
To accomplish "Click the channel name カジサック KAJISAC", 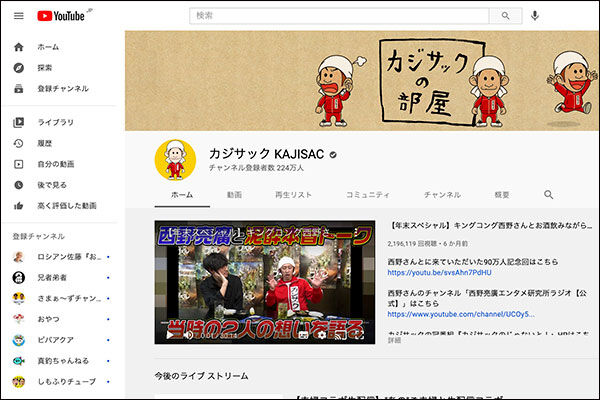I will point(267,154).
